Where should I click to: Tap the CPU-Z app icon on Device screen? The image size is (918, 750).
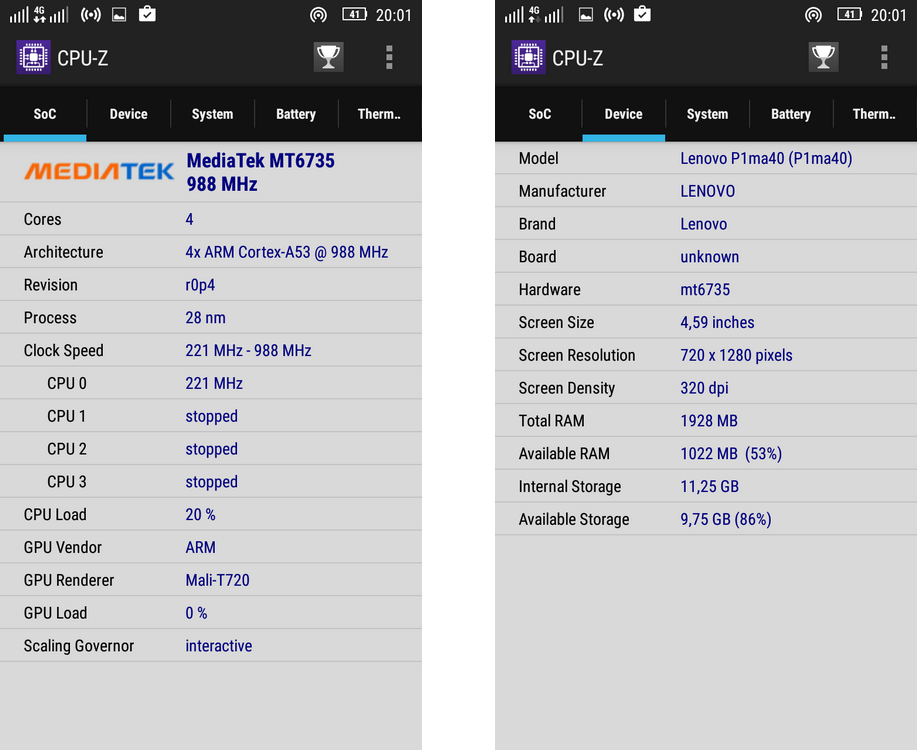tap(528, 57)
